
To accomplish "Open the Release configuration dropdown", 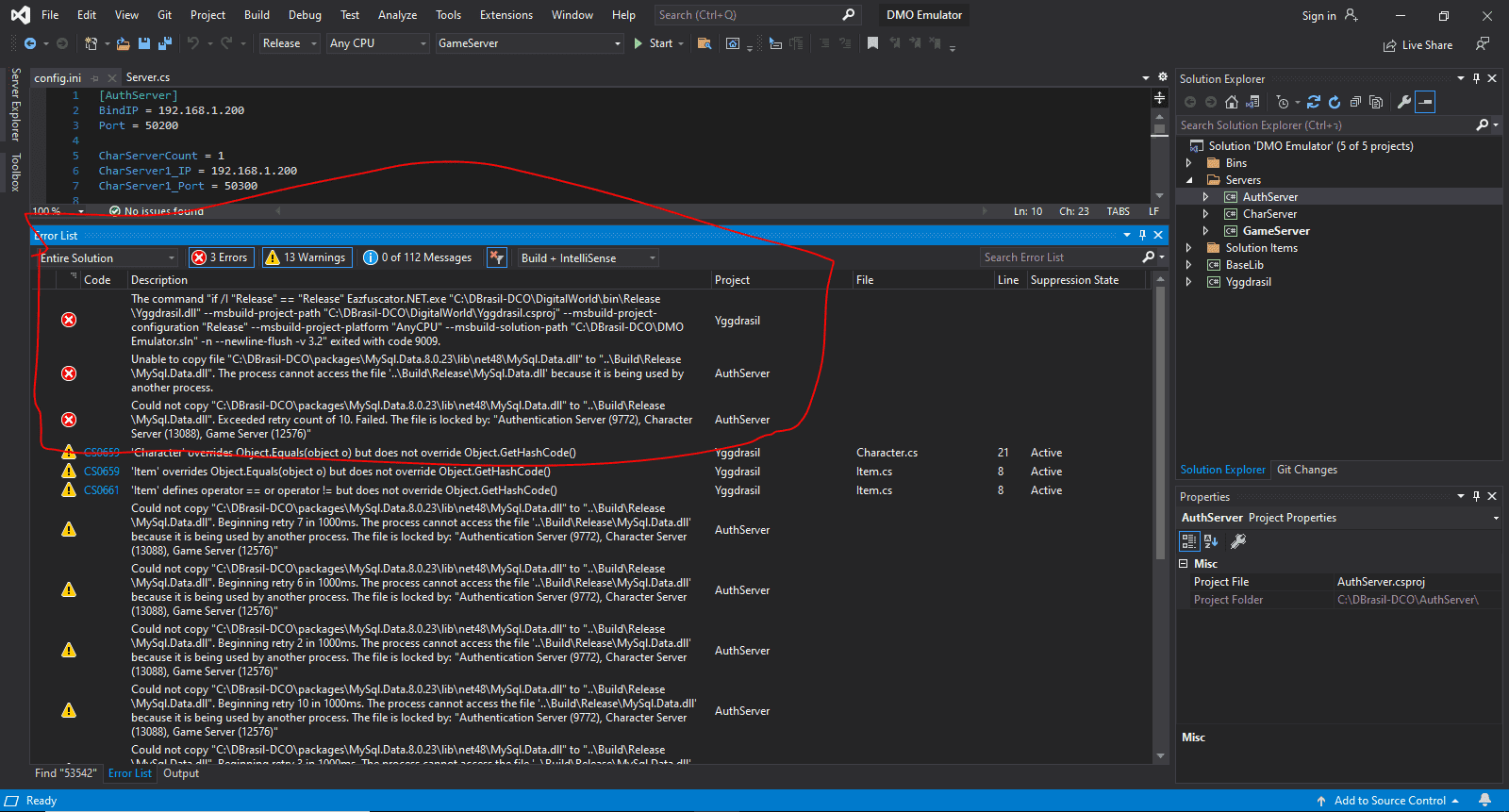I will point(290,43).
